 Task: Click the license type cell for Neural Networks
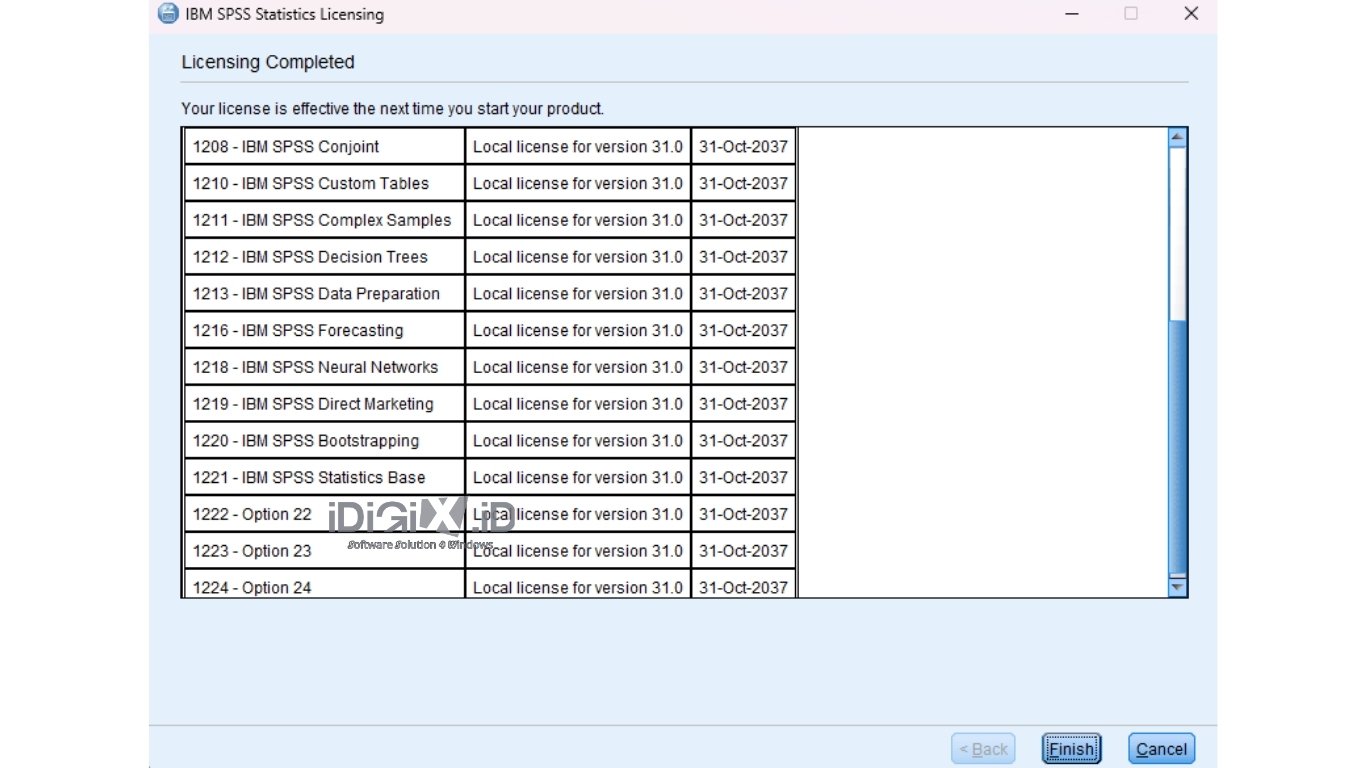point(578,367)
